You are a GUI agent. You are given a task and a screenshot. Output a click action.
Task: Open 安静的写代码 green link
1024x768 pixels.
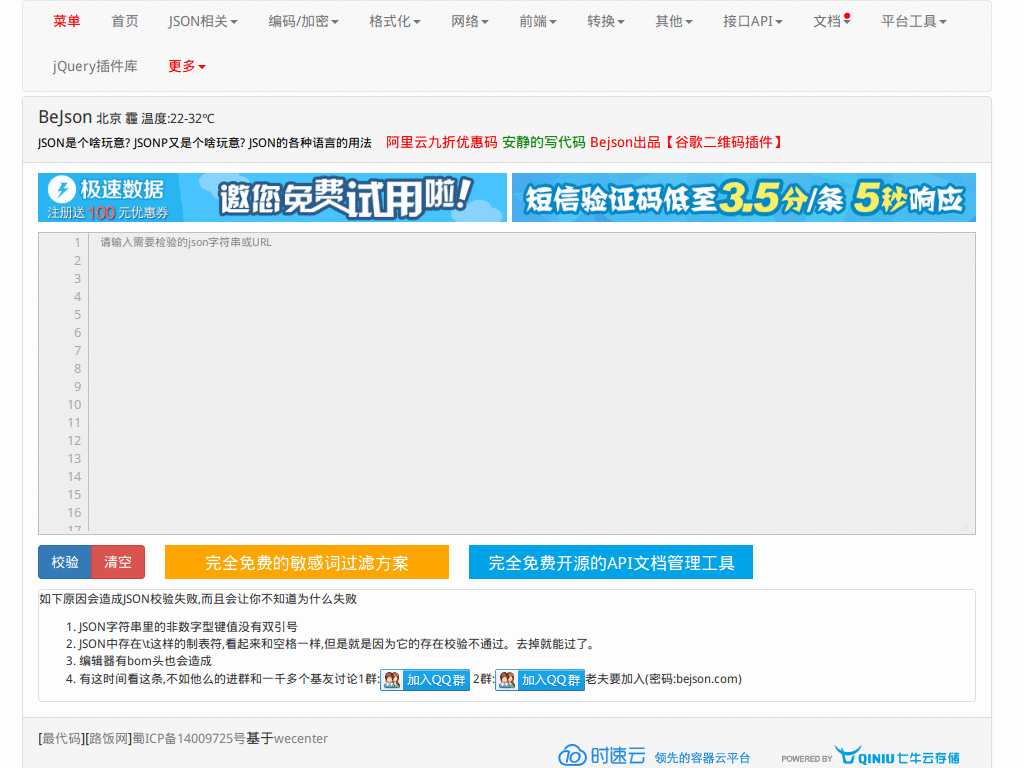click(x=543, y=142)
